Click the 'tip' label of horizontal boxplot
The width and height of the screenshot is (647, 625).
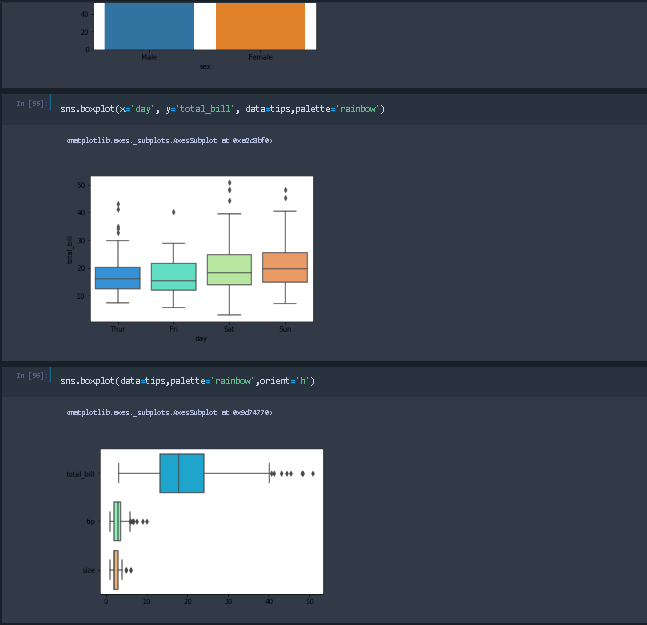[x=90, y=521]
